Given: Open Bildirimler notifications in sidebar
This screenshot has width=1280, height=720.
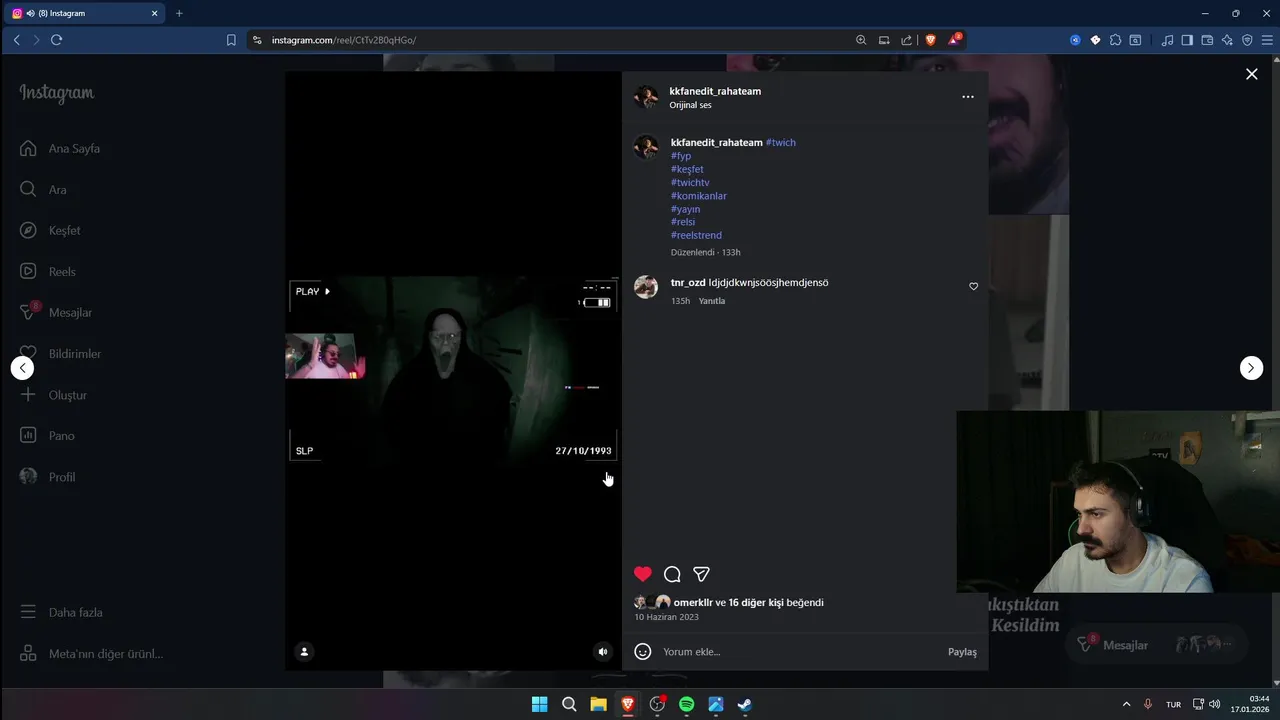Looking at the screenshot, I should [x=60, y=354].
